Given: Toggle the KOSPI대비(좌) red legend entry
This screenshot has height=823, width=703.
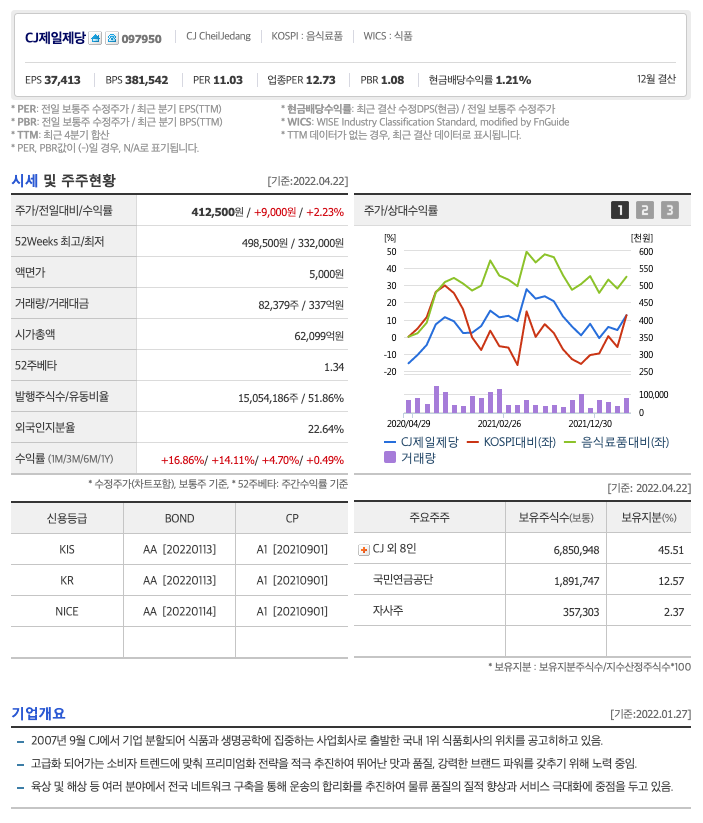Looking at the screenshot, I should click(x=511, y=442).
